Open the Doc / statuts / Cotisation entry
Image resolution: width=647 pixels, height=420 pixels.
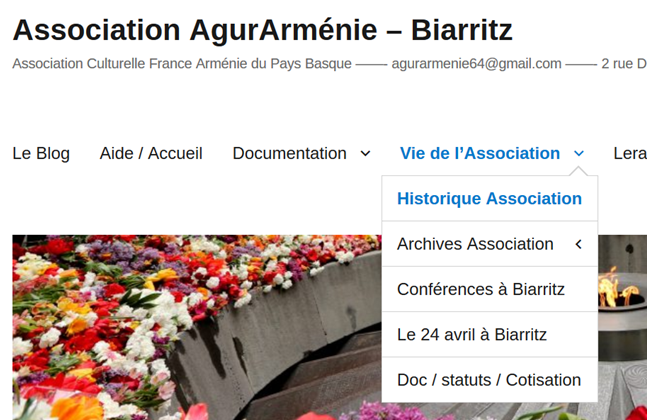489,380
